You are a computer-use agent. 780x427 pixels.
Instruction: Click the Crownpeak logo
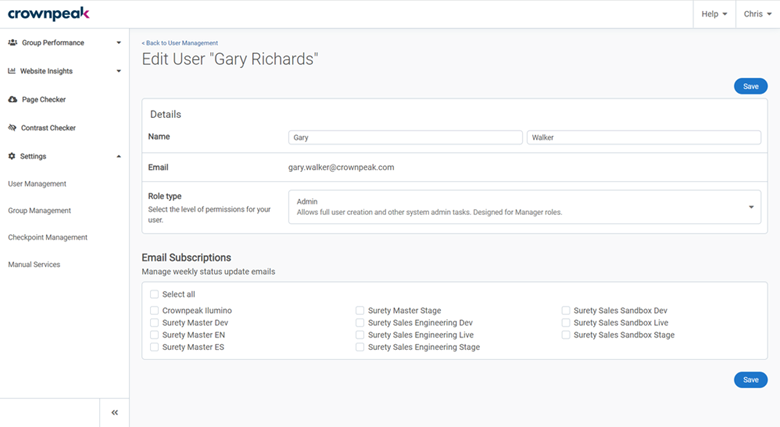pyautogui.click(x=48, y=13)
